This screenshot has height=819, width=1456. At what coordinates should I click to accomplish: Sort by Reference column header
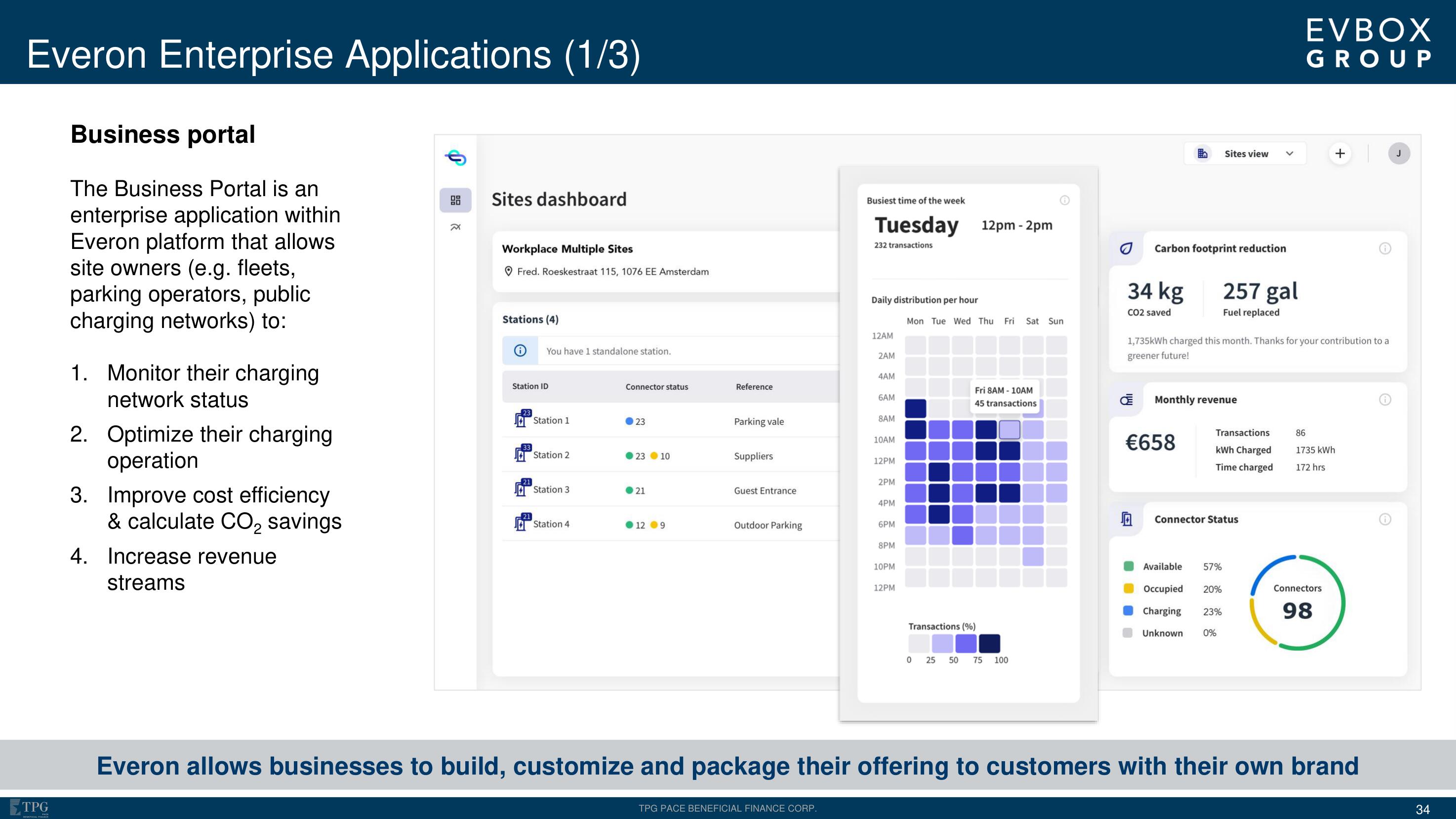point(754,387)
